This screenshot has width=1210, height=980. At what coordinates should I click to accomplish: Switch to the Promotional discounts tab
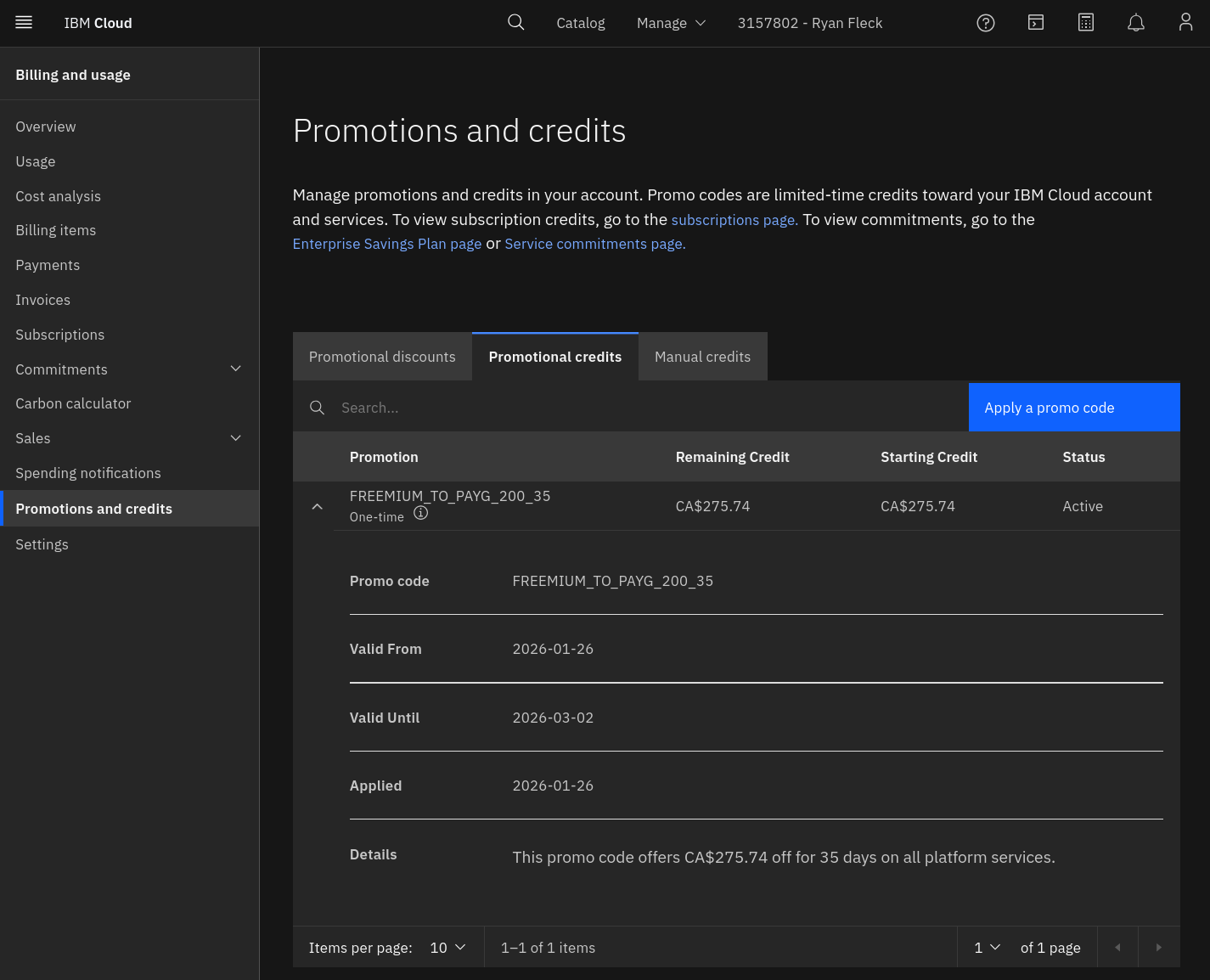tap(382, 357)
